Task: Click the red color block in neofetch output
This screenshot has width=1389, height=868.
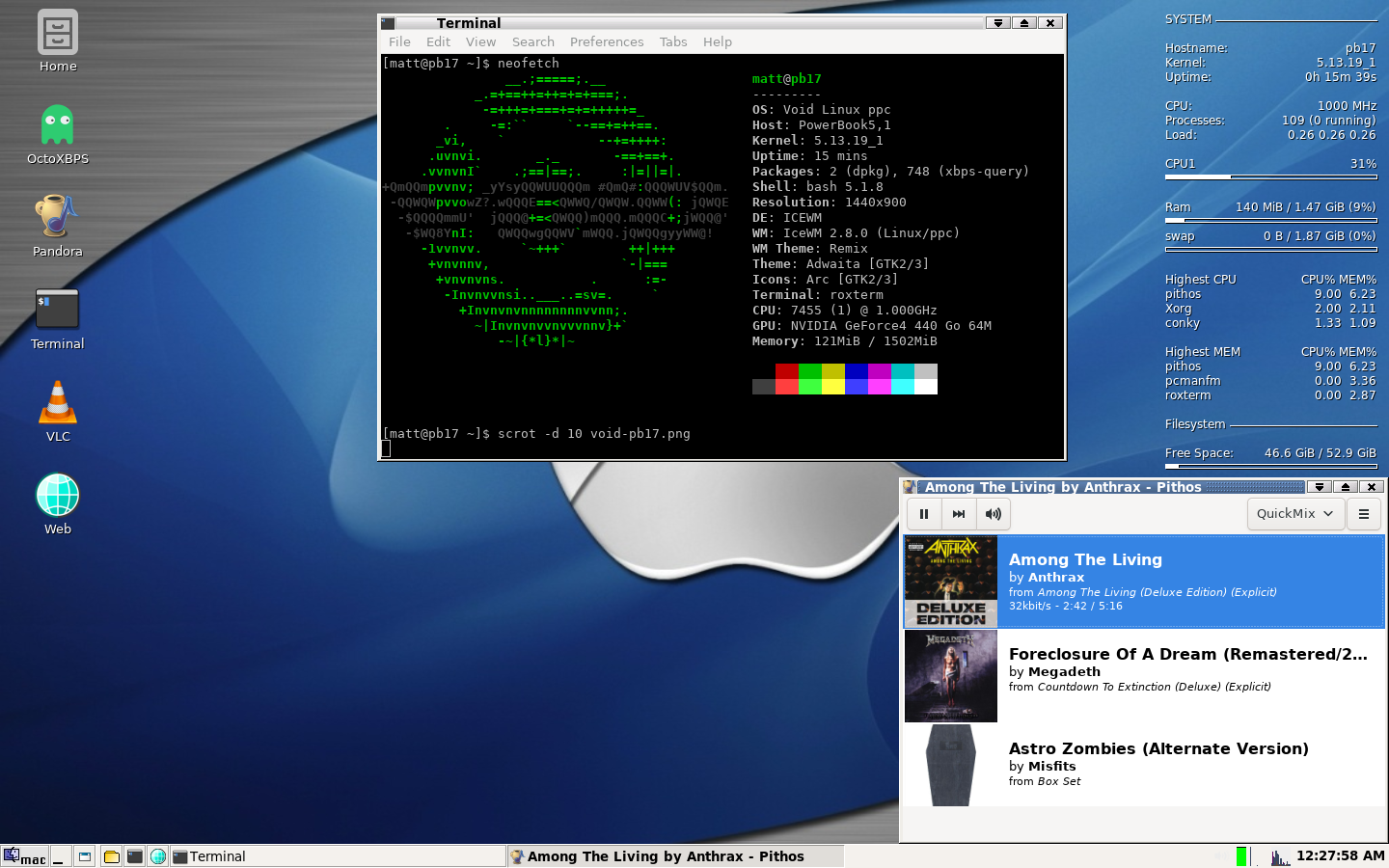Action: pos(787,371)
